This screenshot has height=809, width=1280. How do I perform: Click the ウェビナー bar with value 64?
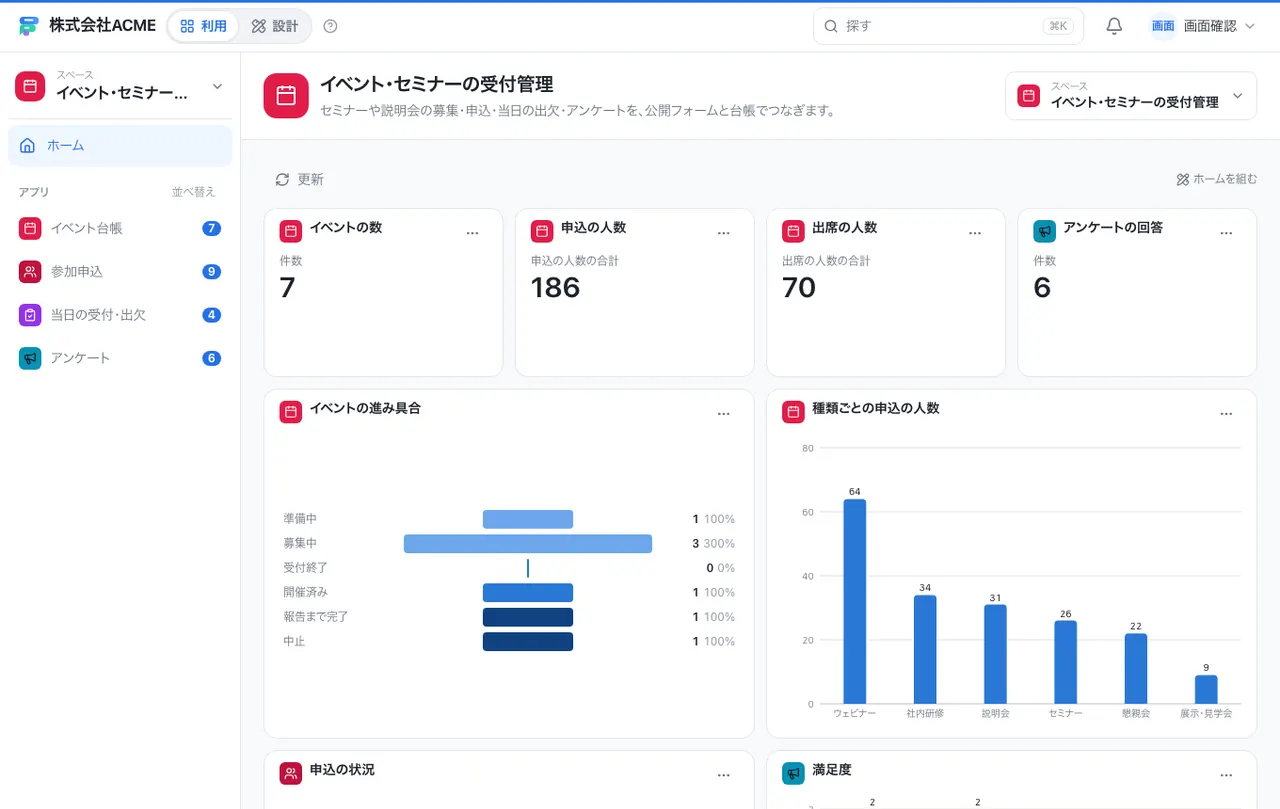pos(854,601)
